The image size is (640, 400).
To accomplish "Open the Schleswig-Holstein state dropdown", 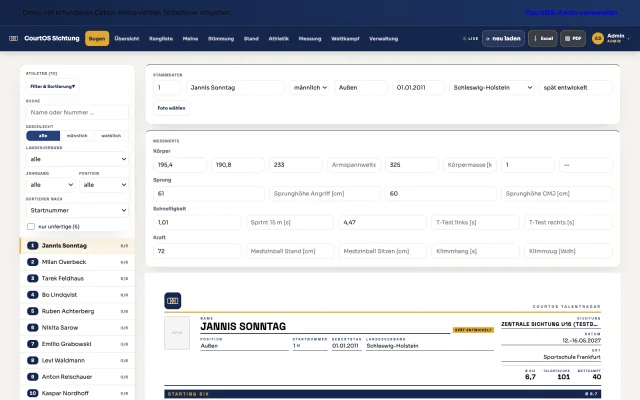I will coord(492,87).
